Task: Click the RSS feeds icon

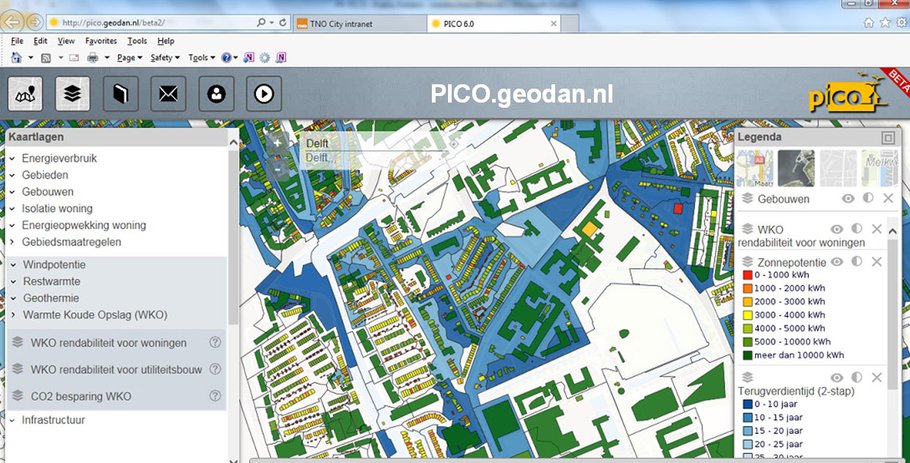Action: click(x=45, y=57)
